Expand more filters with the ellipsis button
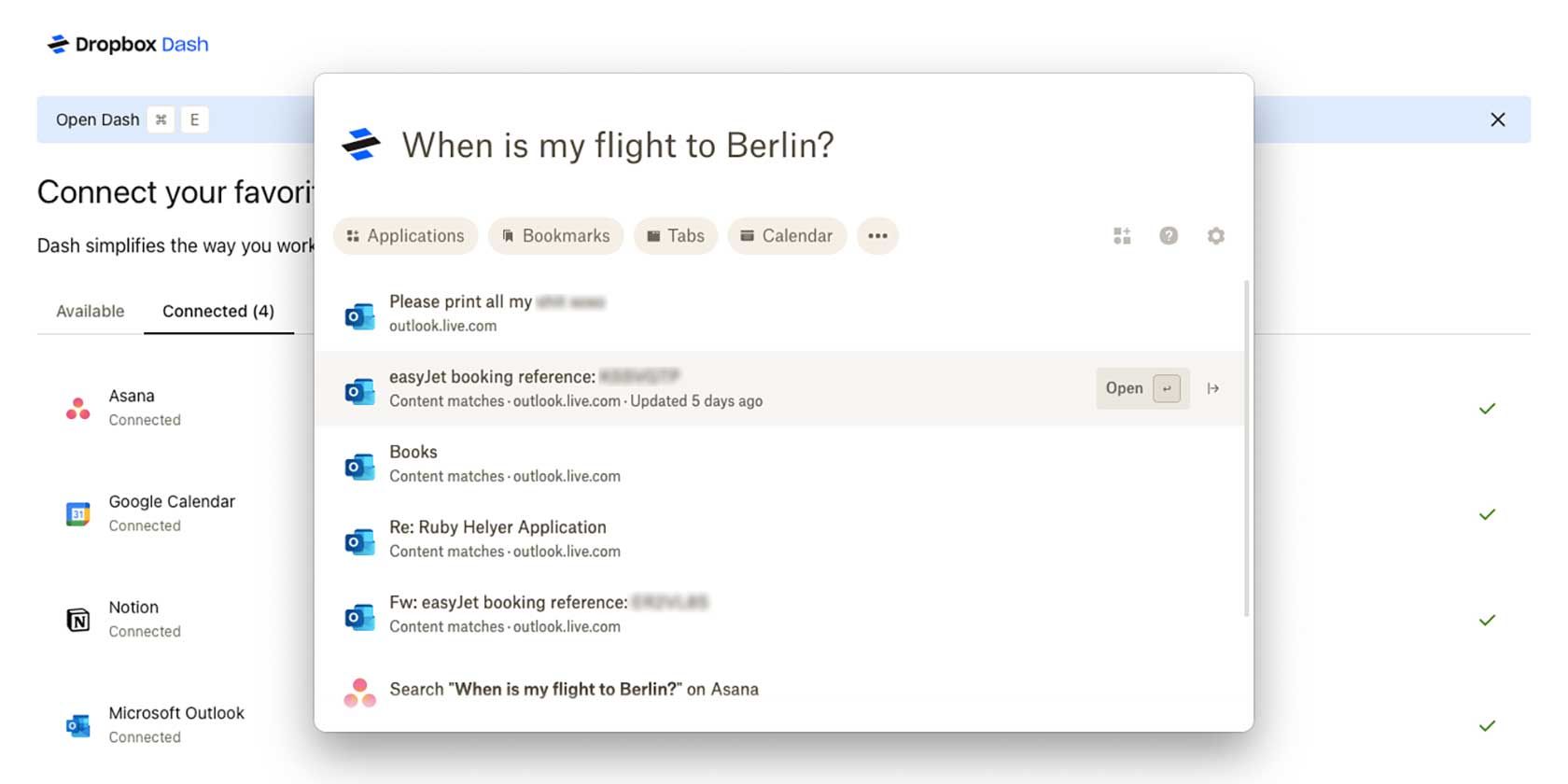 point(877,236)
